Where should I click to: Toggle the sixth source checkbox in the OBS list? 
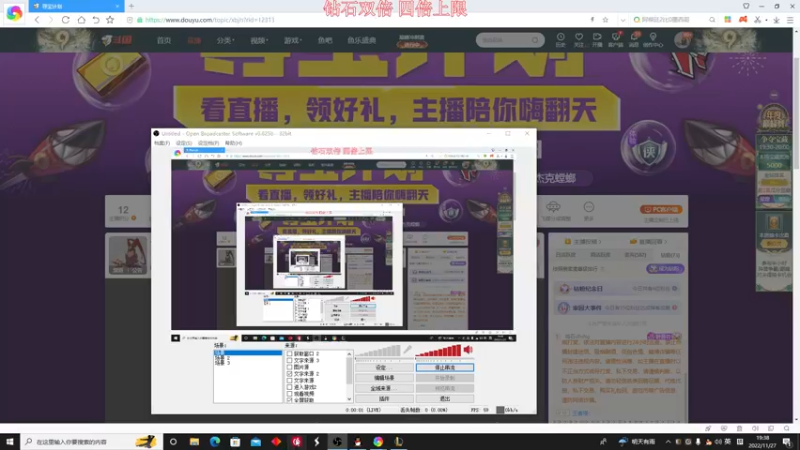pos(289,387)
